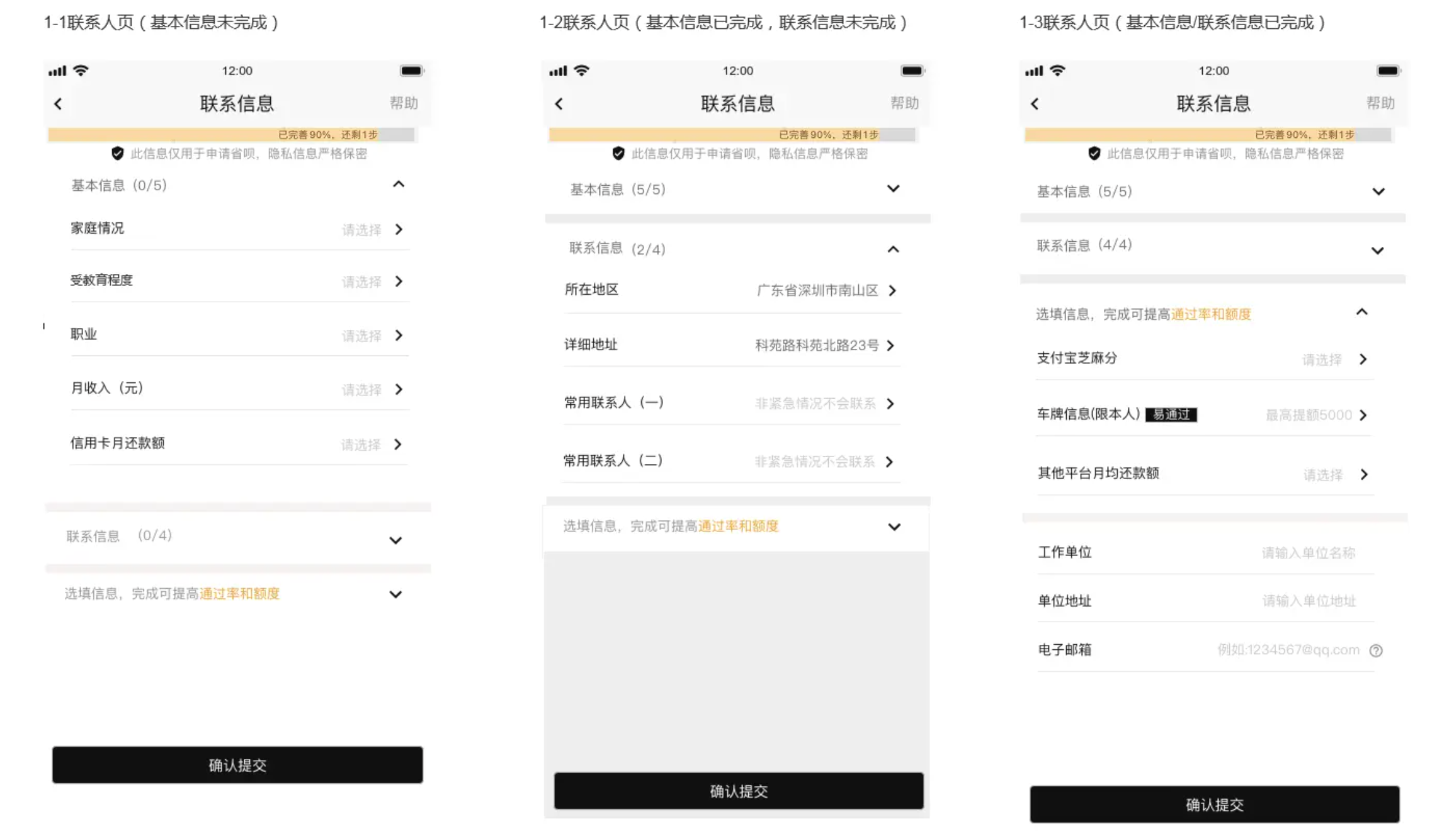Focus the 工作单位 input field
Screen dimensions: 1437x840
1309,553
